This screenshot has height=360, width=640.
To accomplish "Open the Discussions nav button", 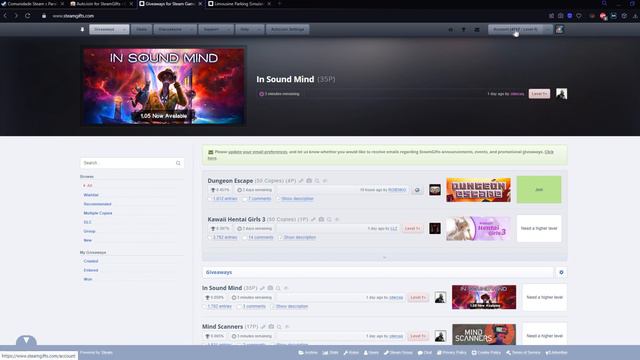I will click(170, 29).
